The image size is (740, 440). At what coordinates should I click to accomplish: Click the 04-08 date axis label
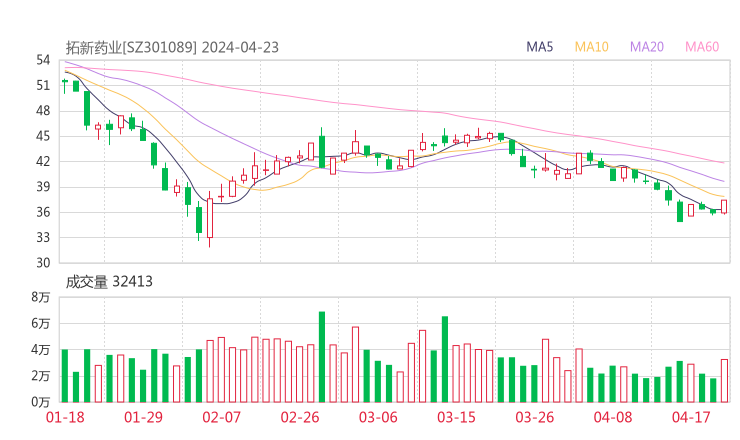pos(613,417)
